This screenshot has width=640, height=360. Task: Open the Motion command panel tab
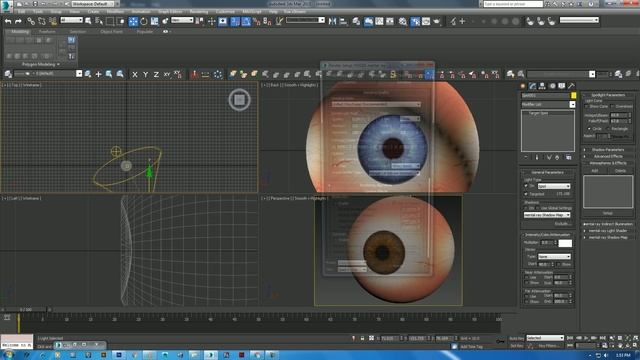click(x=552, y=86)
